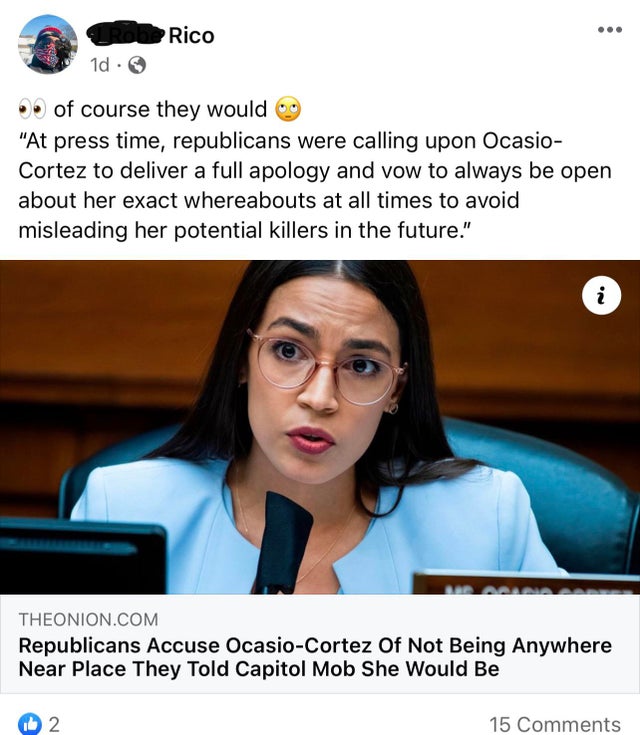640x735 pixels.
Task: Click the eye-roll emoji after 'would'
Action: point(288,109)
